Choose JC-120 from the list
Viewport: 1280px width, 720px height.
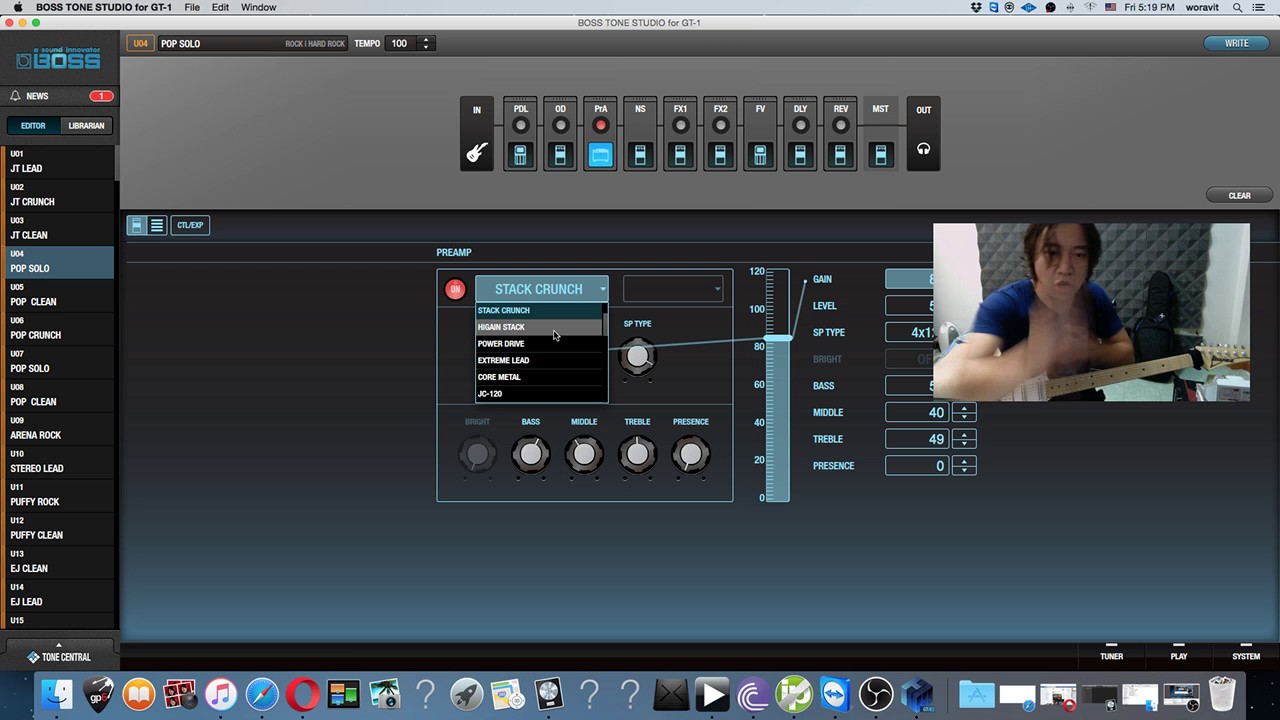tap(539, 394)
